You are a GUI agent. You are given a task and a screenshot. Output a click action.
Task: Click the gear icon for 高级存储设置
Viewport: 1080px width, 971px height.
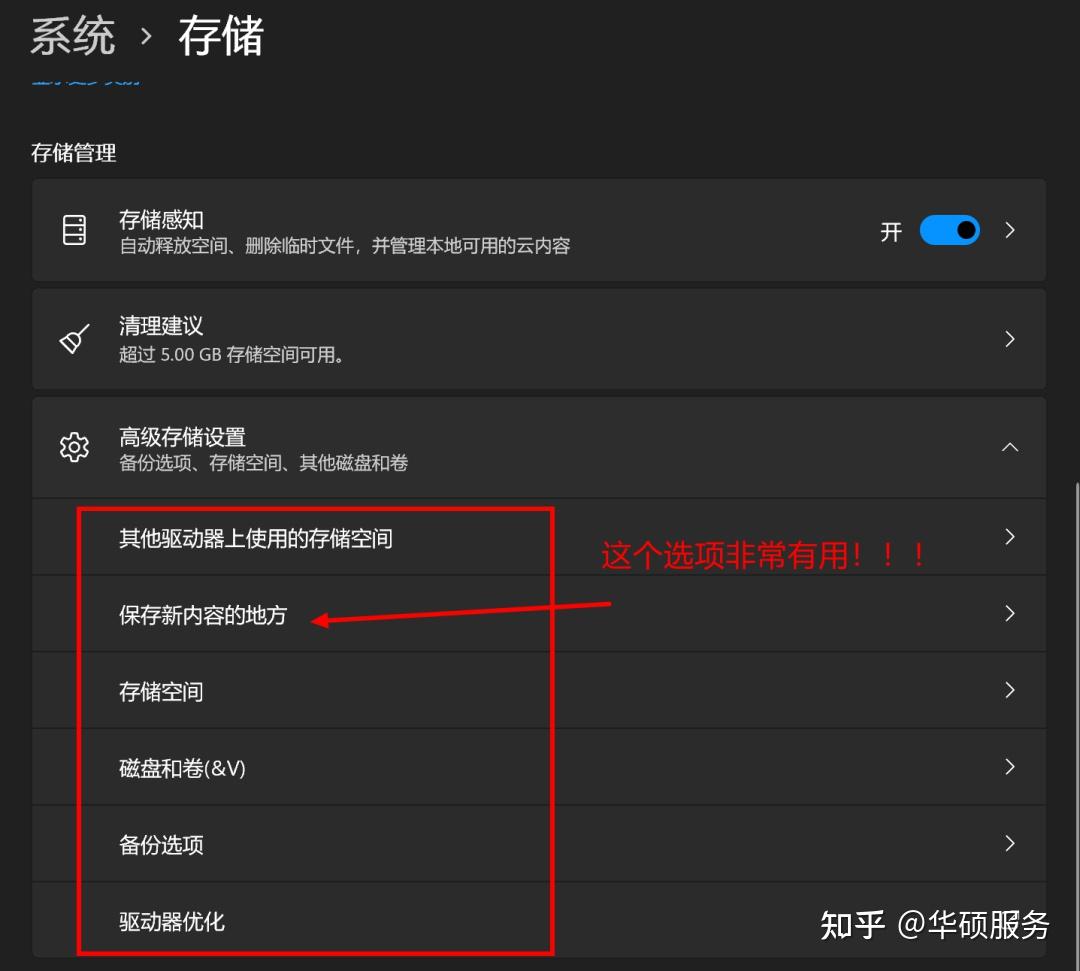point(74,448)
